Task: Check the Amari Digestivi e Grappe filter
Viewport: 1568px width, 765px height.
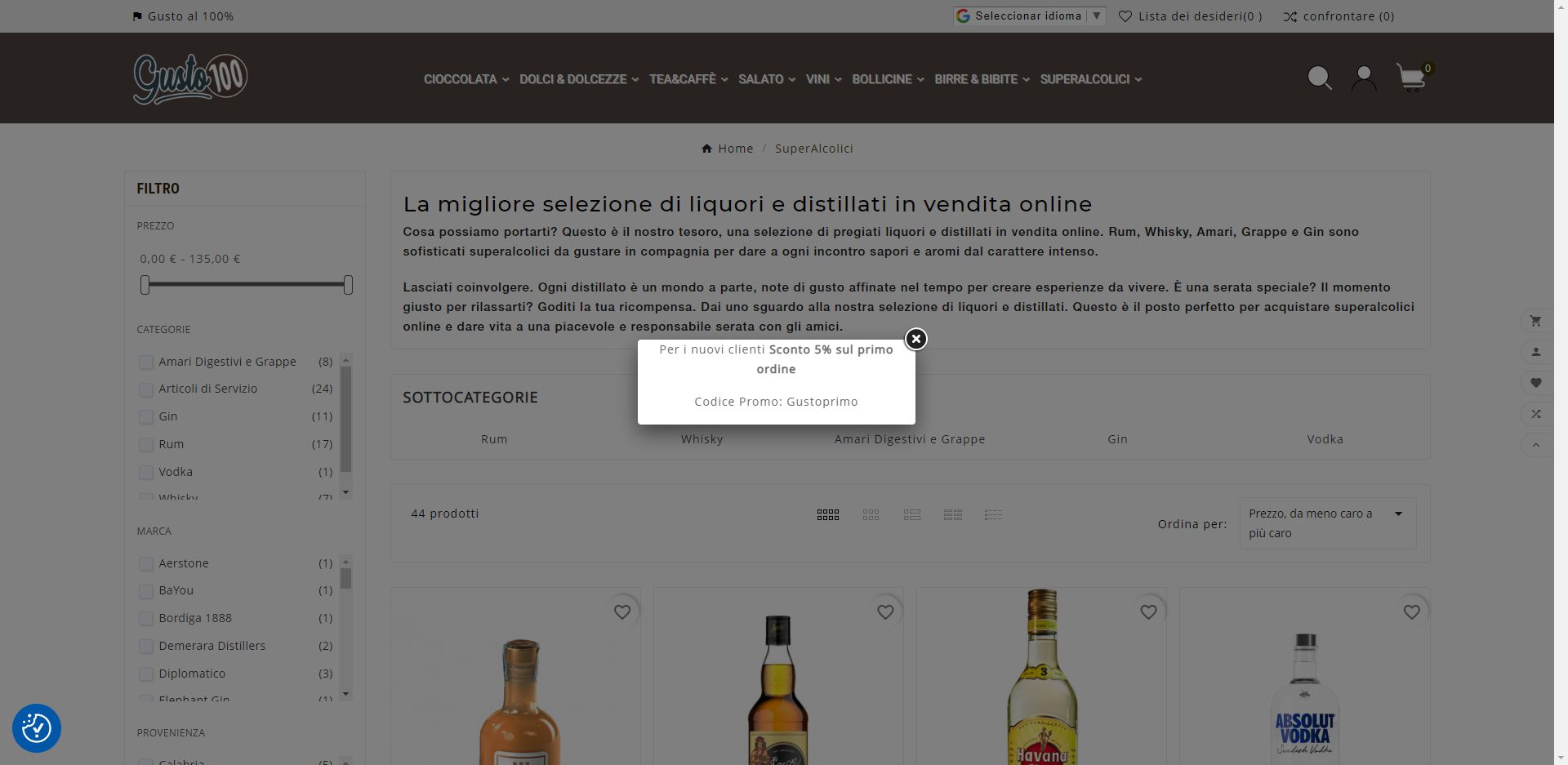Action: pyautogui.click(x=145, y=362)
